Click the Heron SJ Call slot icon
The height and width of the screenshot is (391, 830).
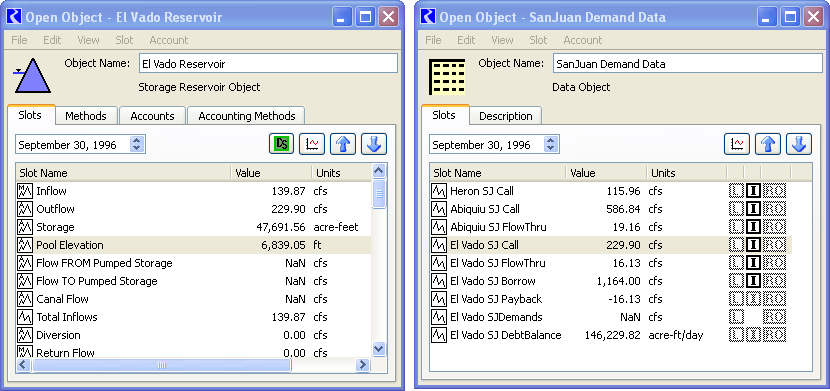click(439, 191)
